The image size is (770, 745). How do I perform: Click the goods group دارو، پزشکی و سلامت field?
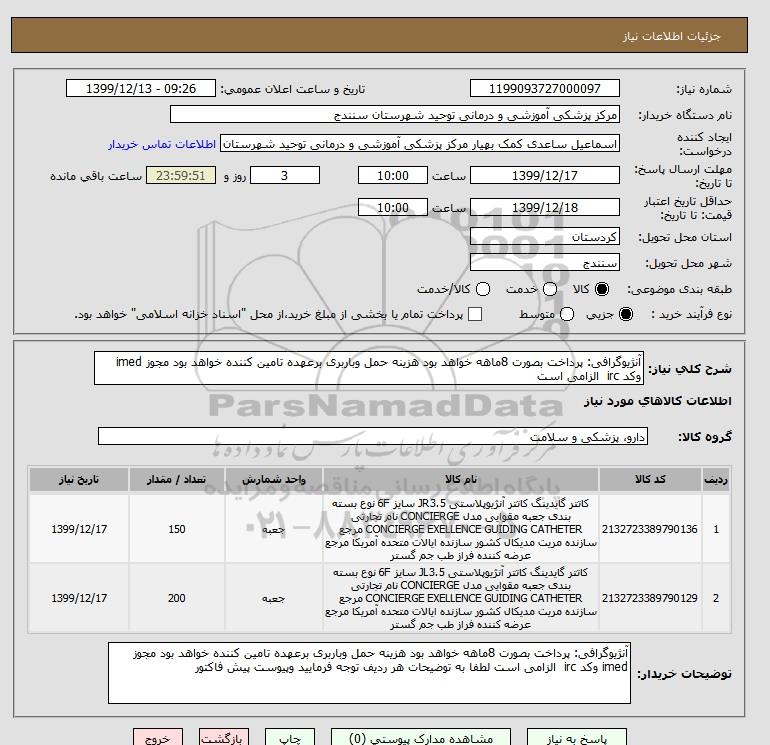[x=373, y=437]
